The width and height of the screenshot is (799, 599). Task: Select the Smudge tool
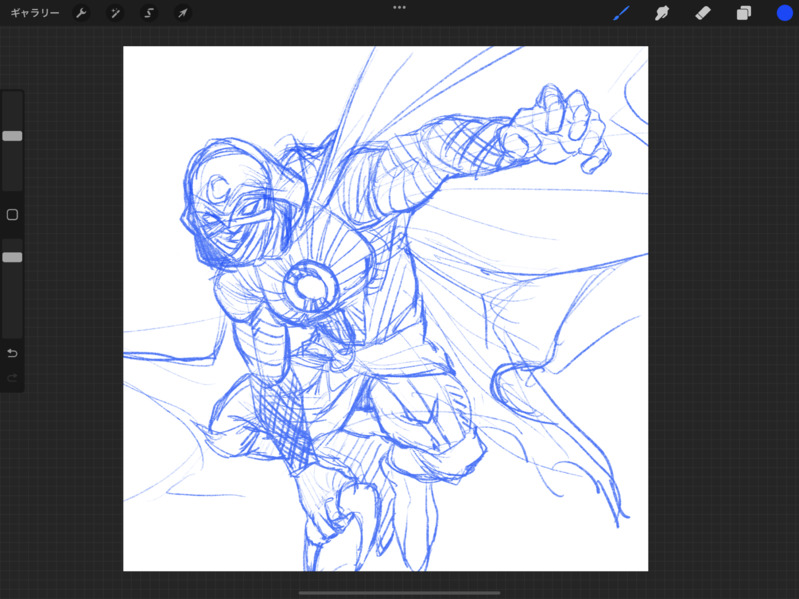(x=661, y=13)
